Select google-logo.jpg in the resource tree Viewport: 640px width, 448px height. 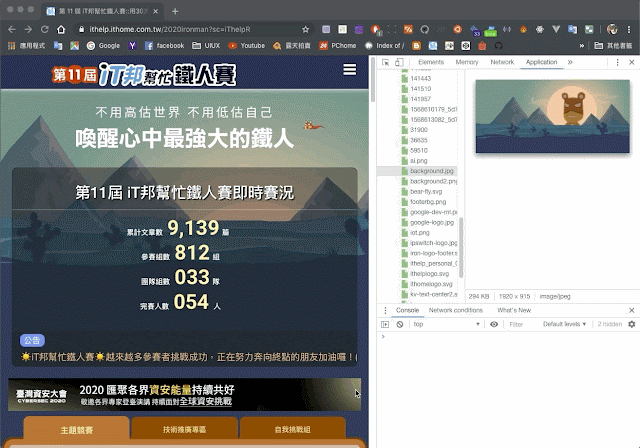[431, 222]
